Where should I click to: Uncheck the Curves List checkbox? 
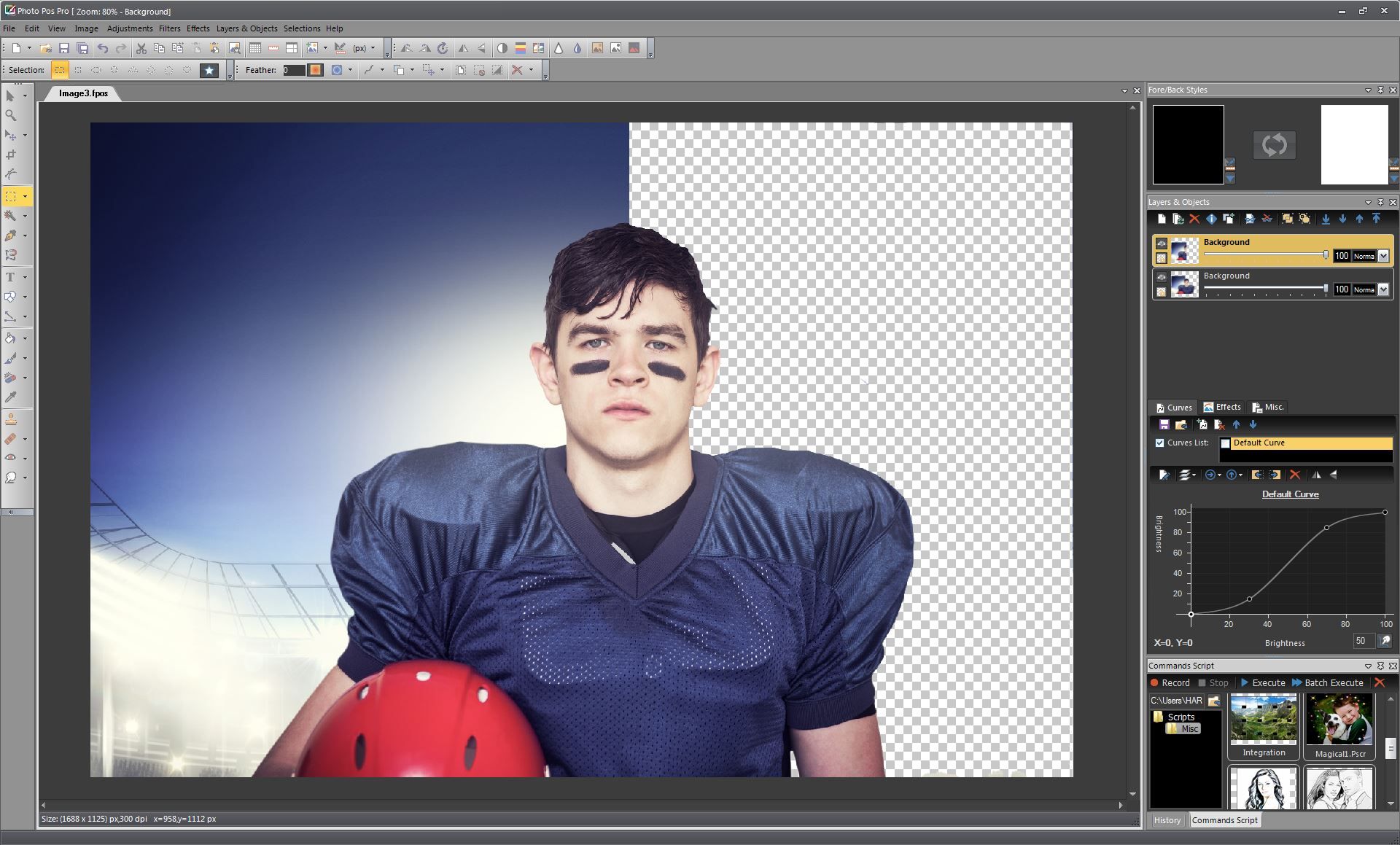point(1159,443)
